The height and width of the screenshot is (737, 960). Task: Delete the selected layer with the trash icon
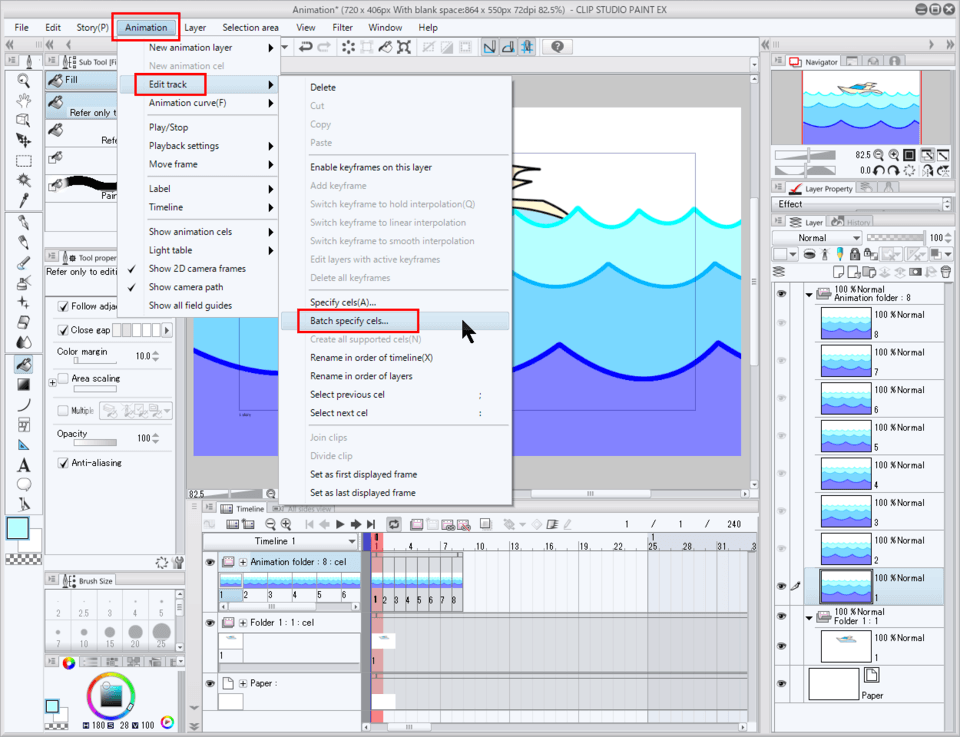tap(946, 271)
